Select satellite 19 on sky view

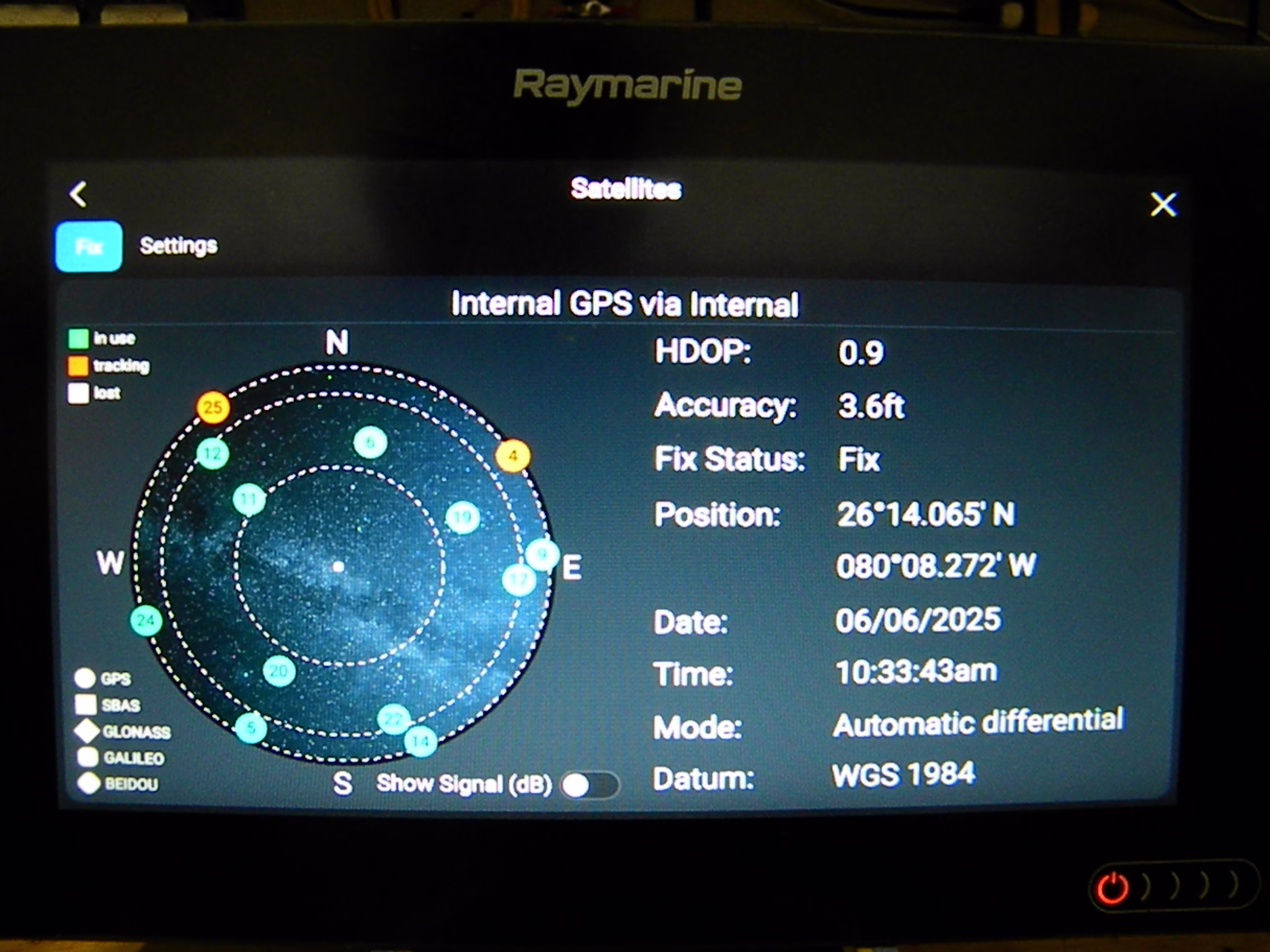[x=463, y=518]
